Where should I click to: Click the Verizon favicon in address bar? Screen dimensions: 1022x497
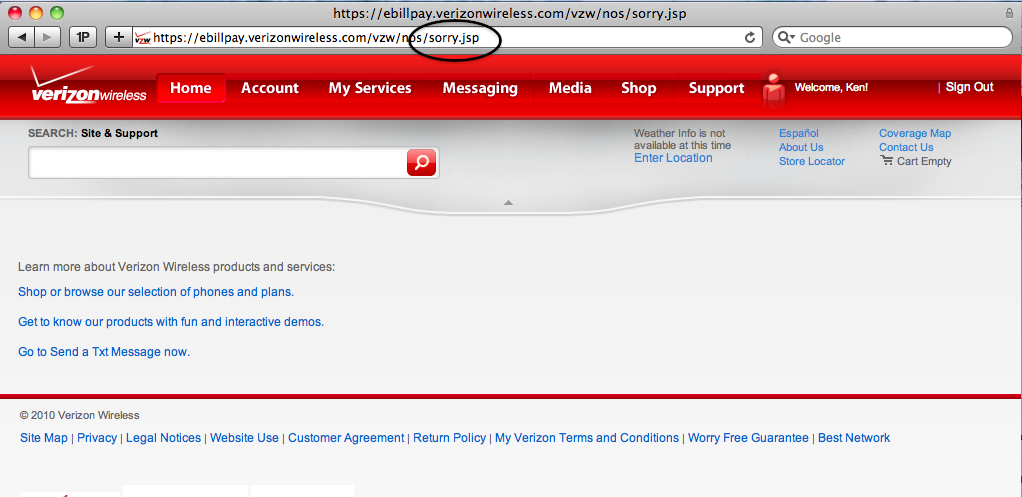click(x=143, y=38)
